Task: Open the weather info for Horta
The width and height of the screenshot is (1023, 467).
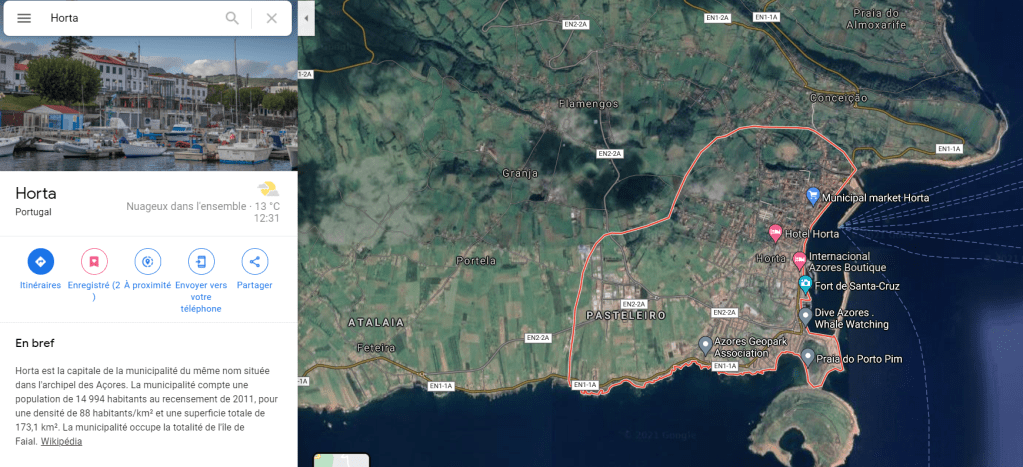Action: click(x=267, y=189)
